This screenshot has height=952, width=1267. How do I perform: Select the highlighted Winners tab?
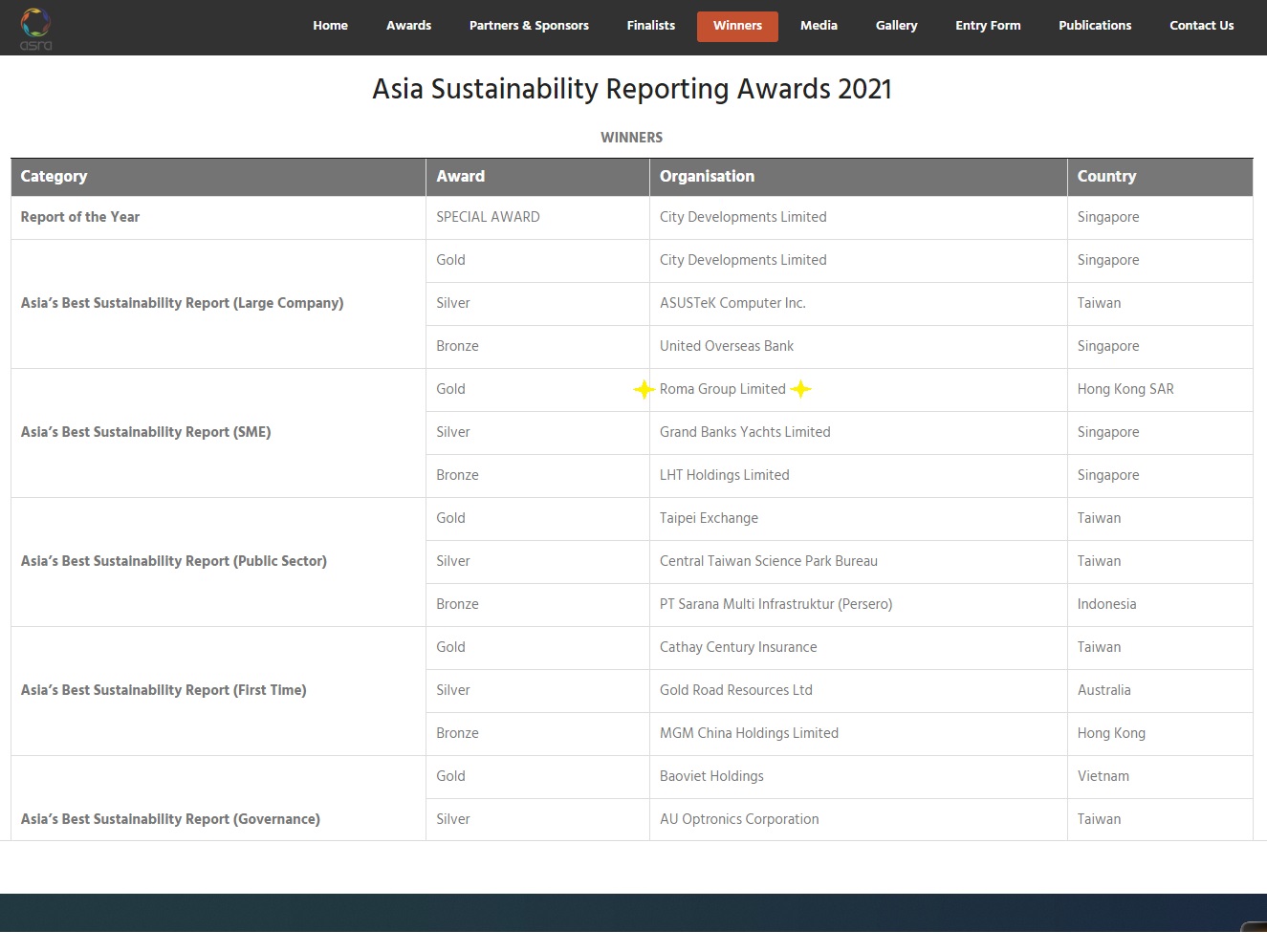pyautogui.click(x=737, y=26)
